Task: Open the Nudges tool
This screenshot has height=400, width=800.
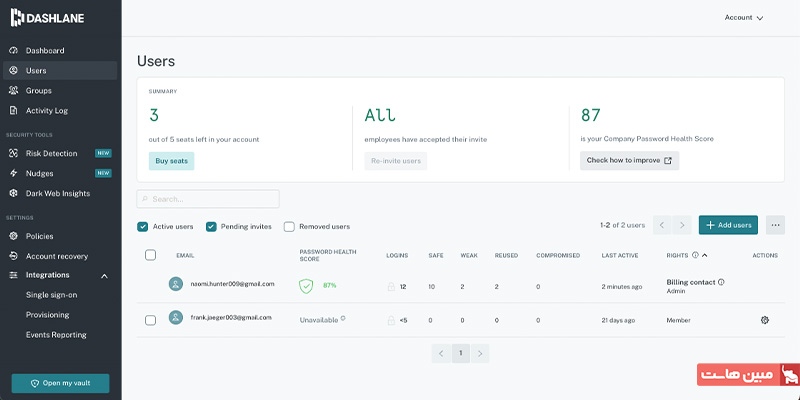Action: (x=39, y=173)
